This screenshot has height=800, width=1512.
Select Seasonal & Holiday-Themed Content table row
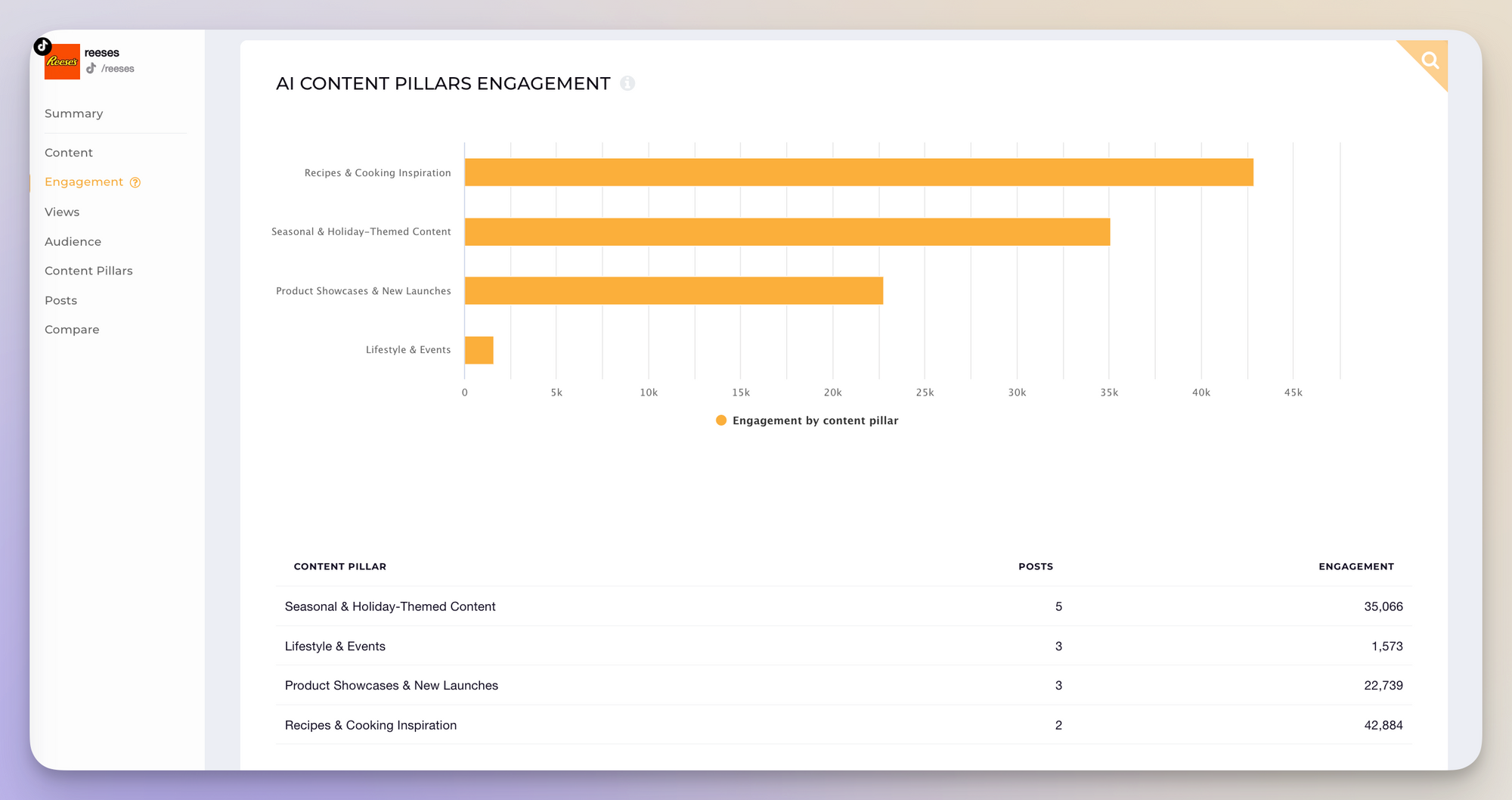(844, 606)
